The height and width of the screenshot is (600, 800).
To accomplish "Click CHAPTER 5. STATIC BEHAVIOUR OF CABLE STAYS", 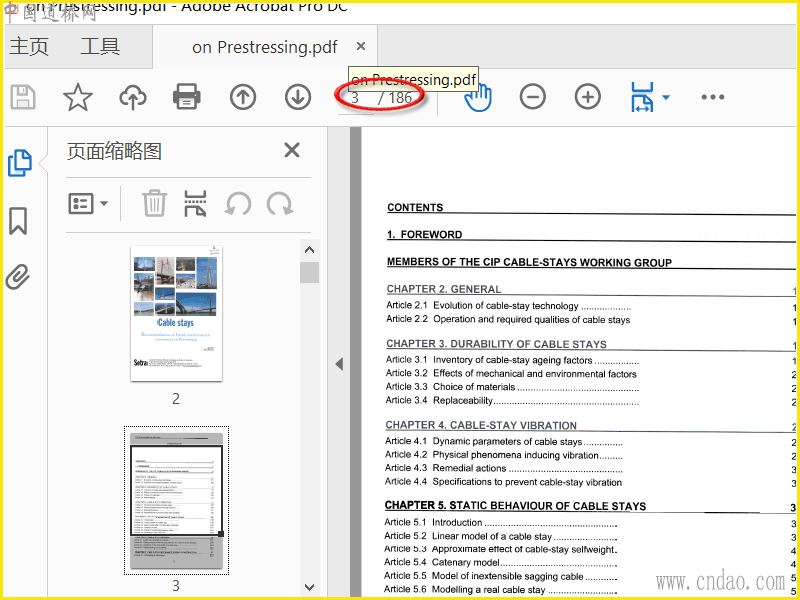I will [x=515, y=506].
